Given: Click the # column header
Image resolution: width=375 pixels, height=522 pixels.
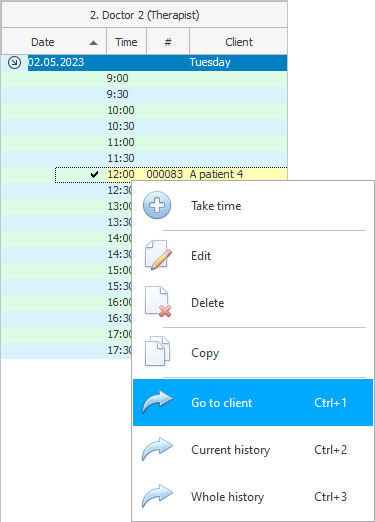Looking at the screenshot, I should [168, 42].
